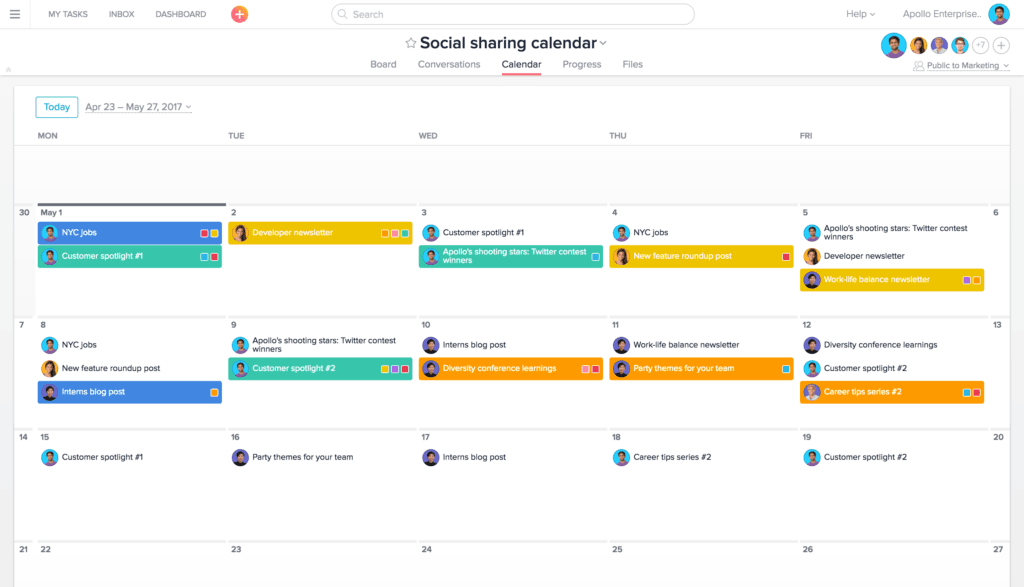Viewport: 1024px width, 587px height.
Task: Favorite the project with the star icon
Action: pyautogui.click(x=410, y=43)
